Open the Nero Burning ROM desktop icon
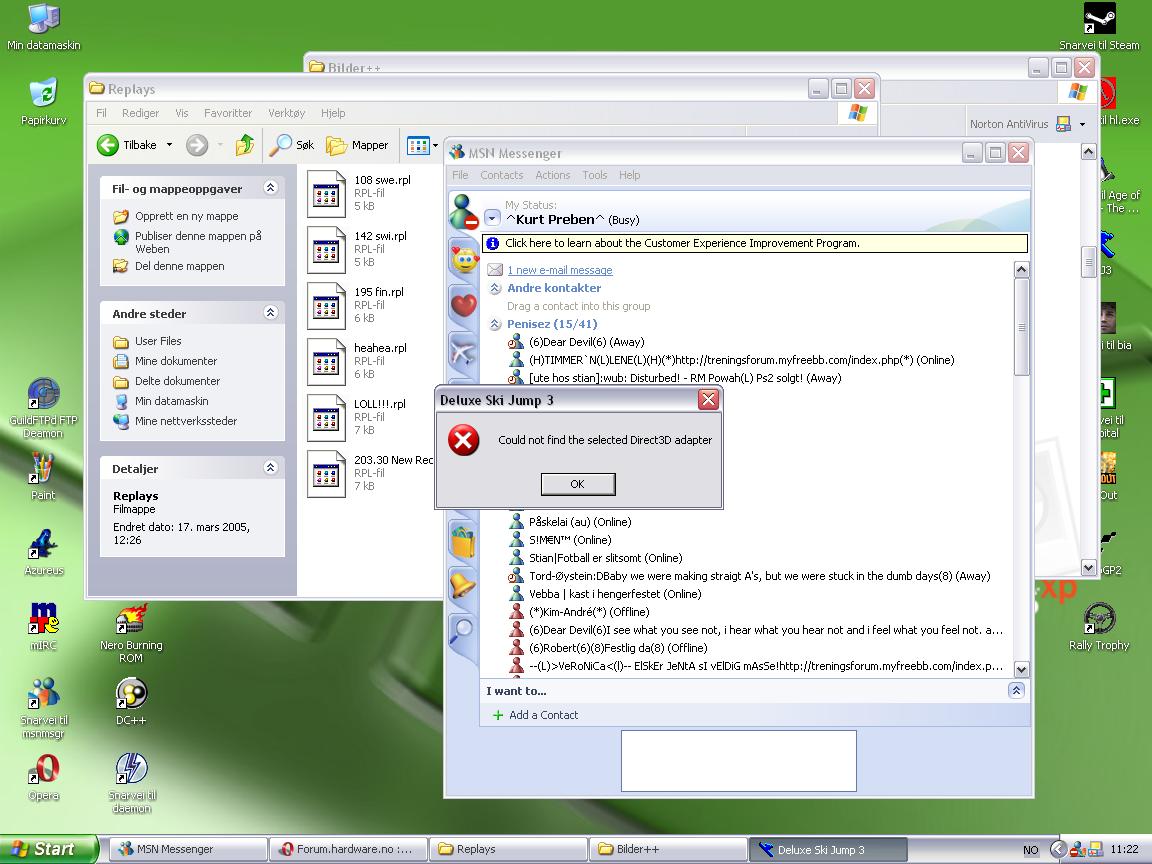The width and height of the screenshot is (1152, 864). click(x=131, y=633)
